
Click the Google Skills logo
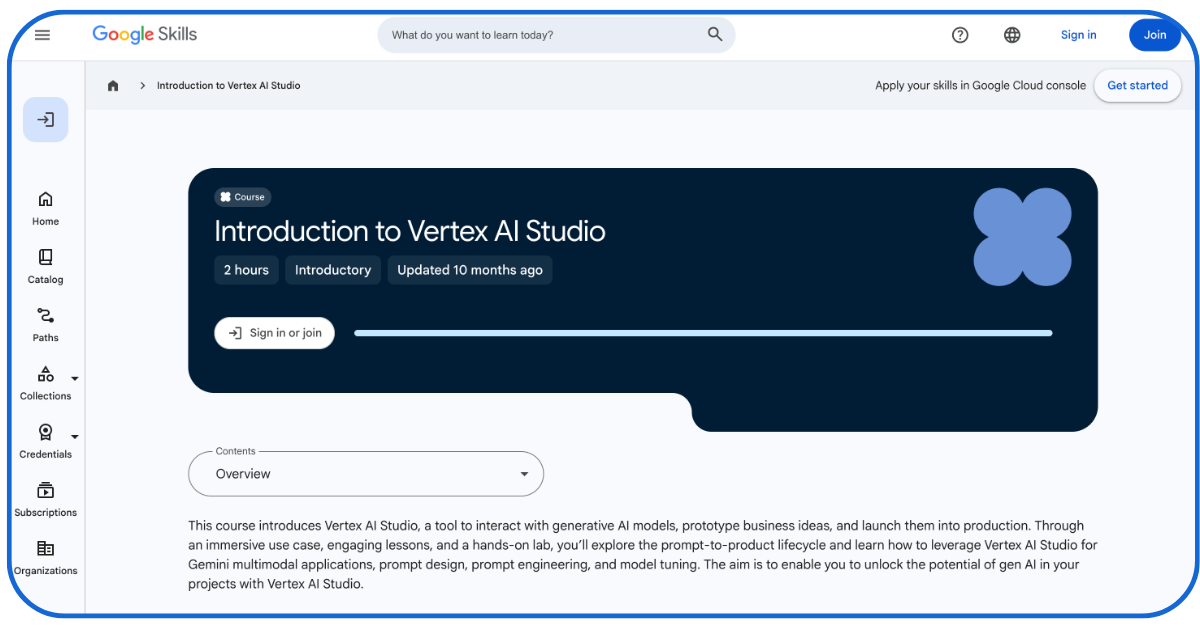coord(145,34)
